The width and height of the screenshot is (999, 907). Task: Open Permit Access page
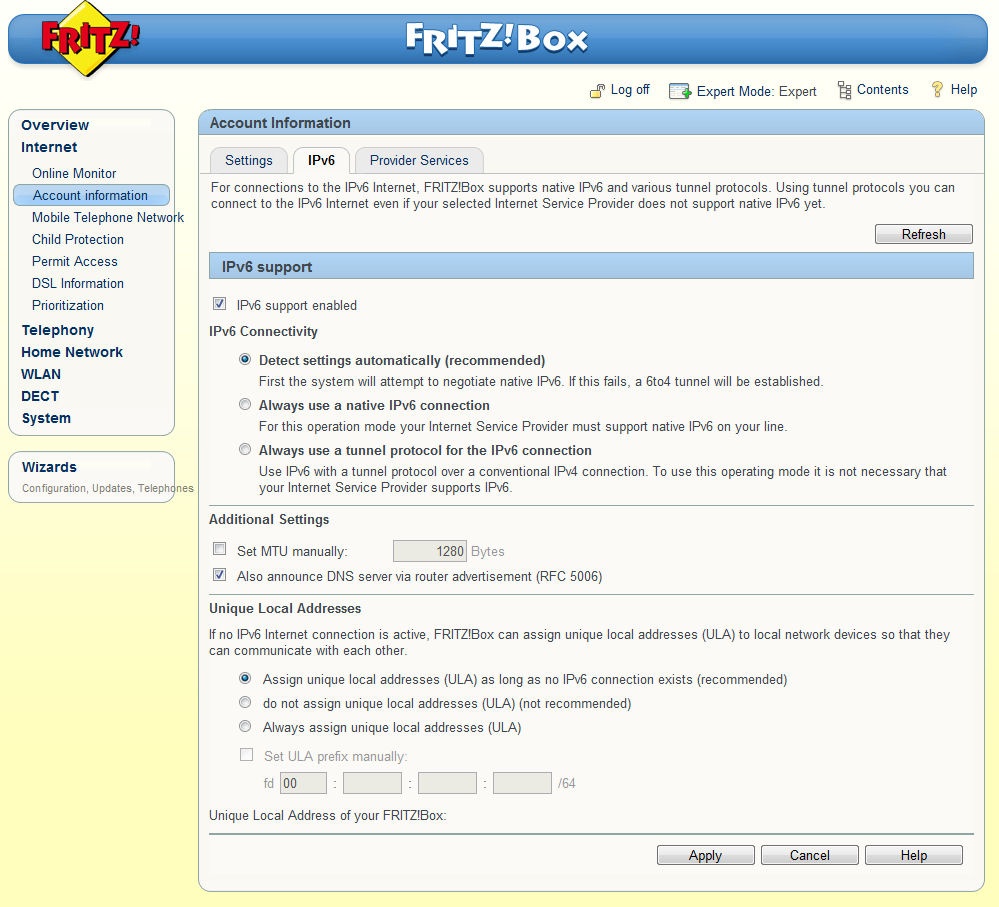click(x=75, y=261)
